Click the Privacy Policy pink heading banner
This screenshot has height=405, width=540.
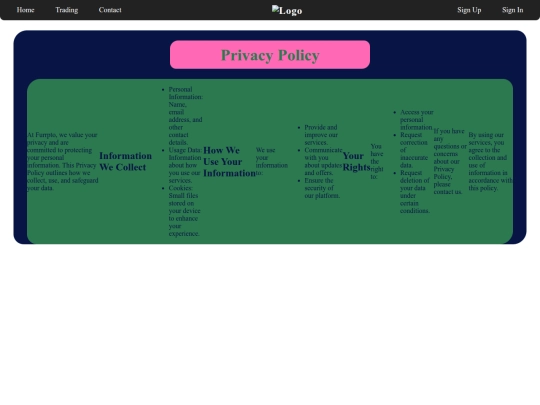tap(270, 55)
